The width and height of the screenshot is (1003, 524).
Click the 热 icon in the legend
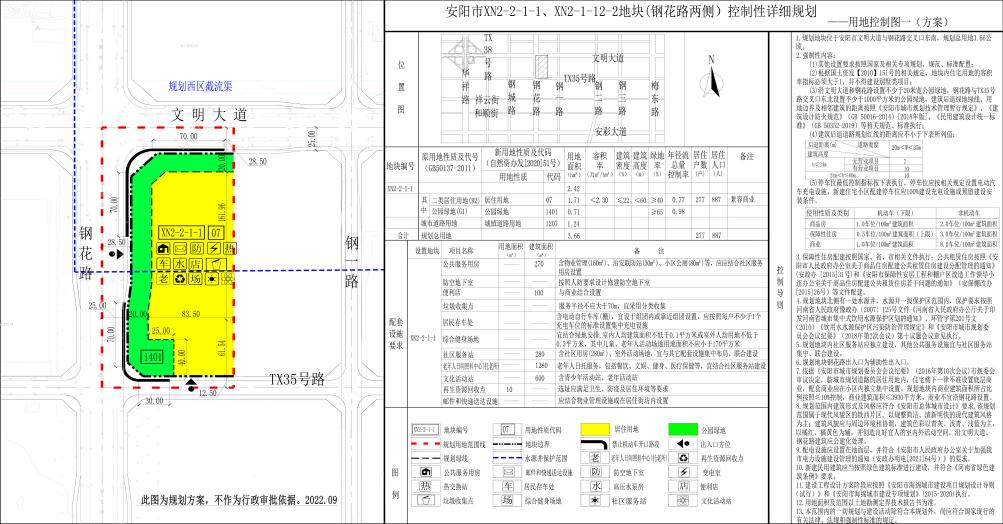425,486
